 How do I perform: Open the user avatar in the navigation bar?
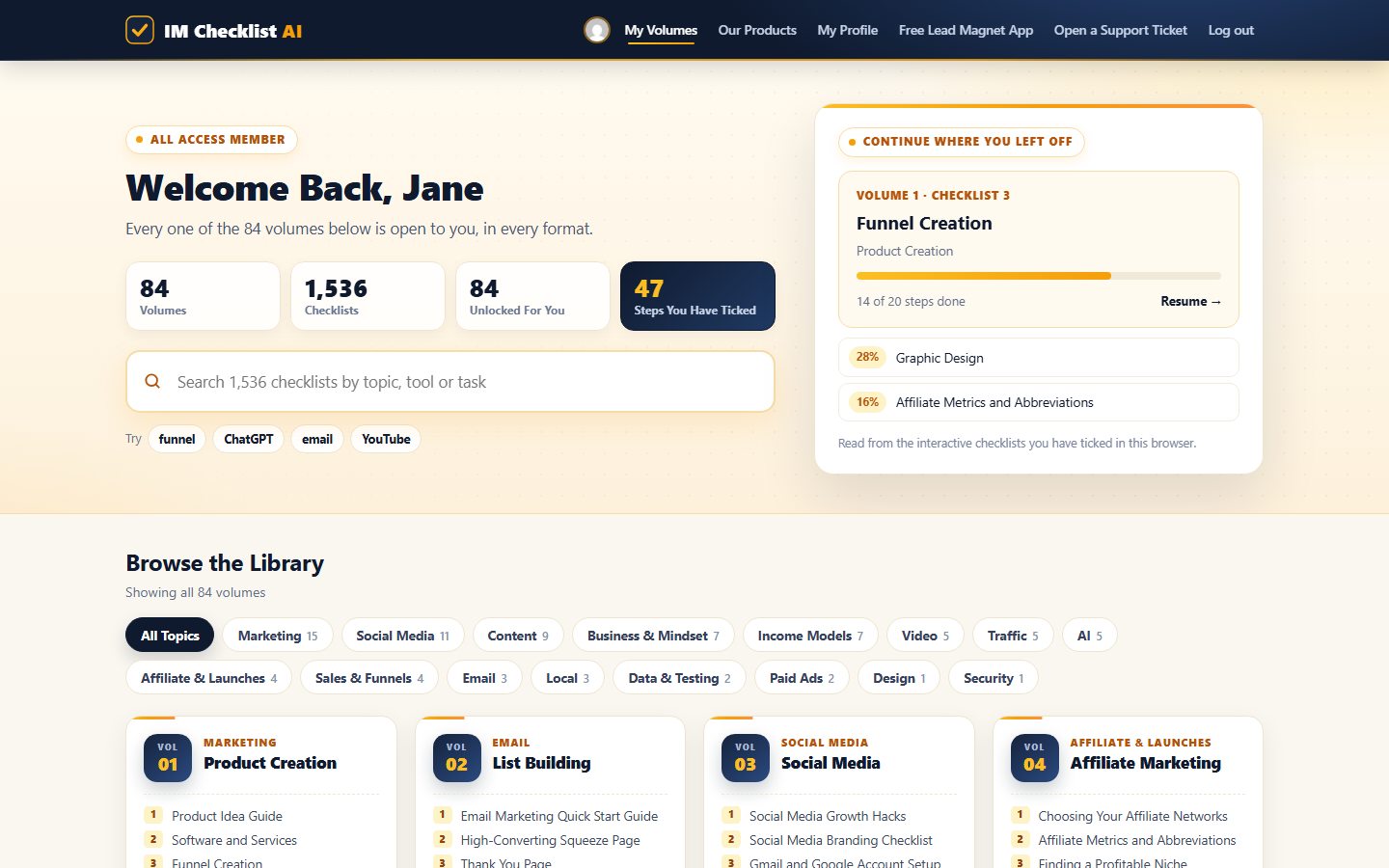(597, 30)
